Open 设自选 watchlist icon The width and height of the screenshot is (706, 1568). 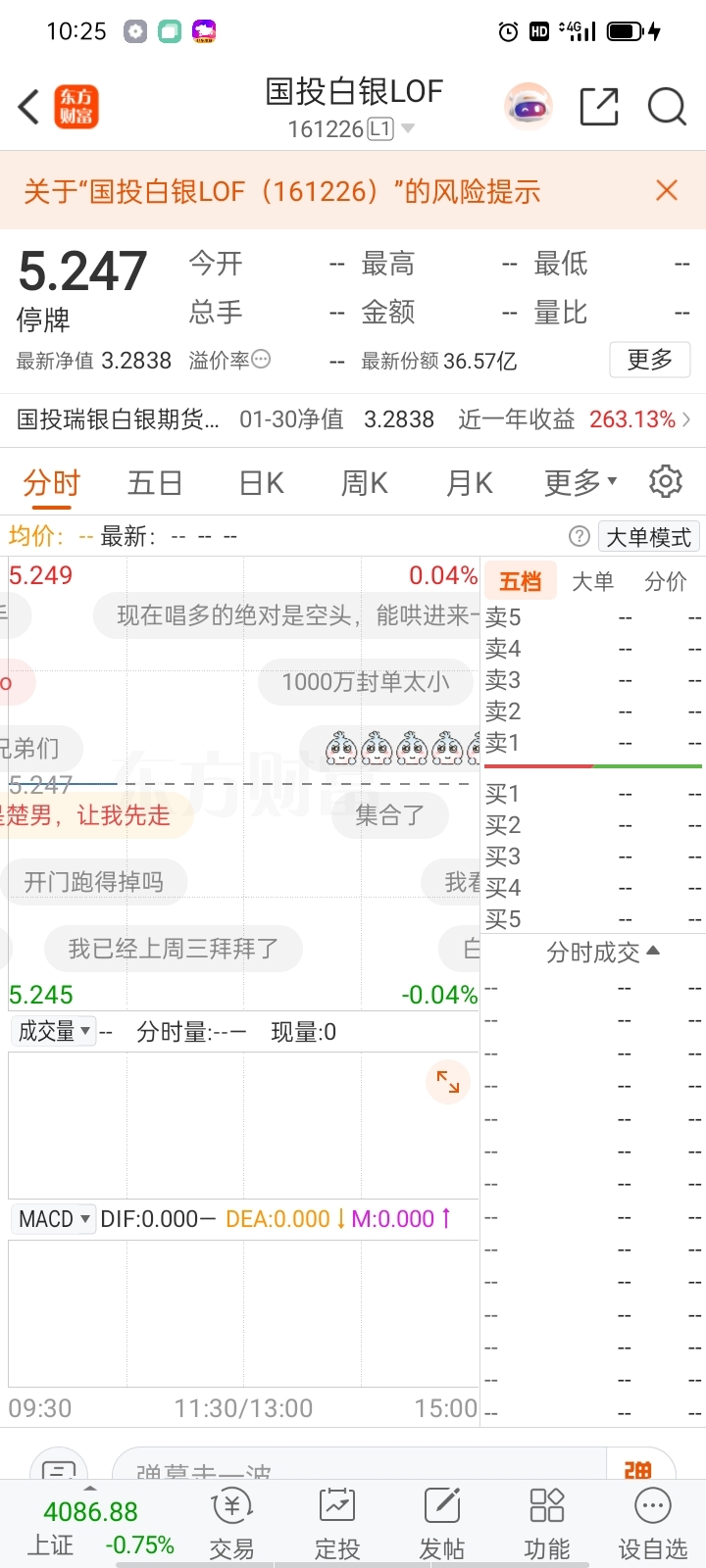pyautogui.click(x=652, y=1524)
